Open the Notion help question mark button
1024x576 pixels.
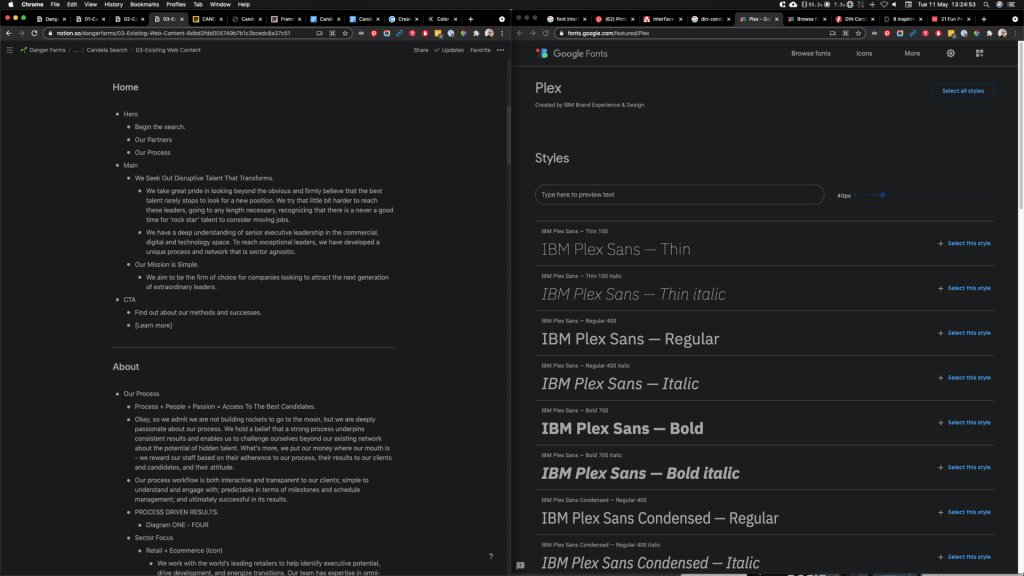click(x=490, y=556)
